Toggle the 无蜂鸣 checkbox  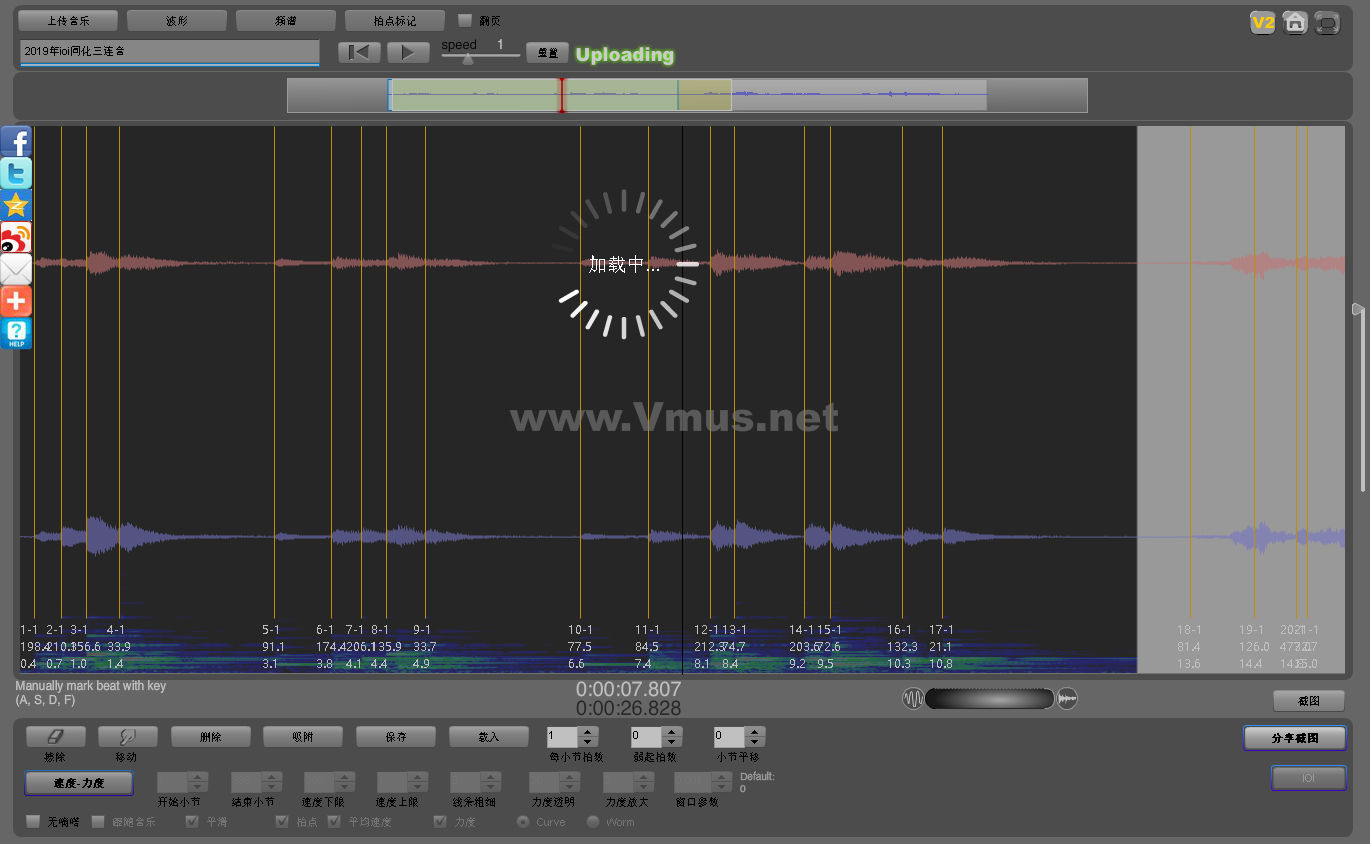(33, 822)
